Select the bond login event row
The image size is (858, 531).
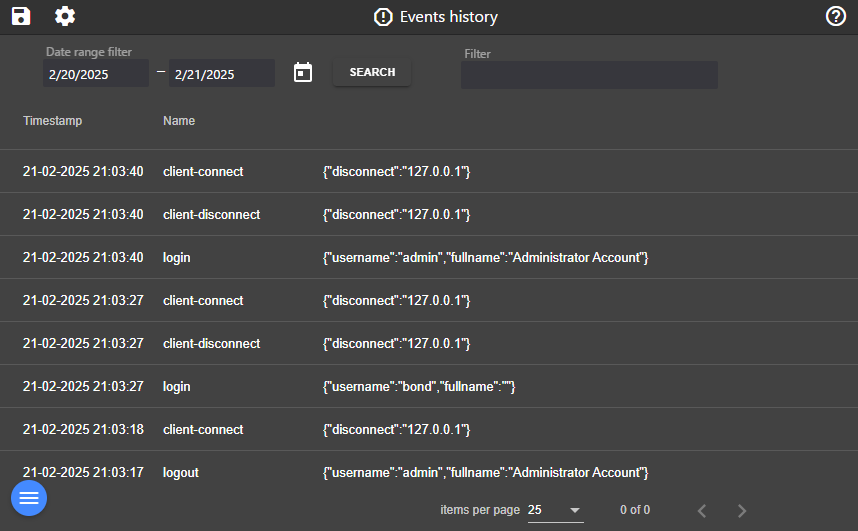429,386
